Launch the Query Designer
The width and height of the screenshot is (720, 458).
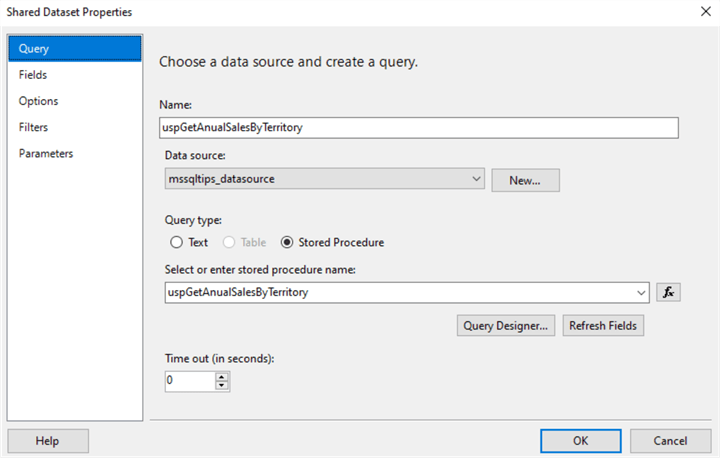[x=506, y=325]
